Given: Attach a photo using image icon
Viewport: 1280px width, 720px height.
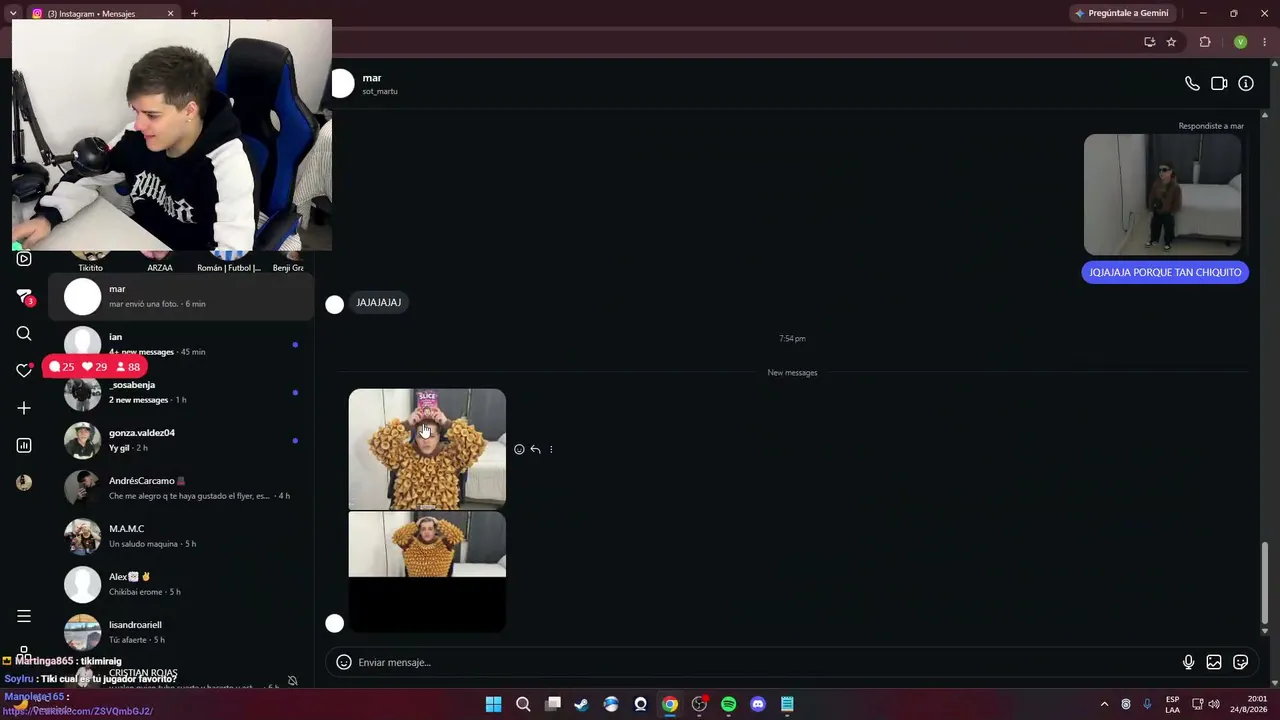Looking at the screenshot, I should [1214, 662].
